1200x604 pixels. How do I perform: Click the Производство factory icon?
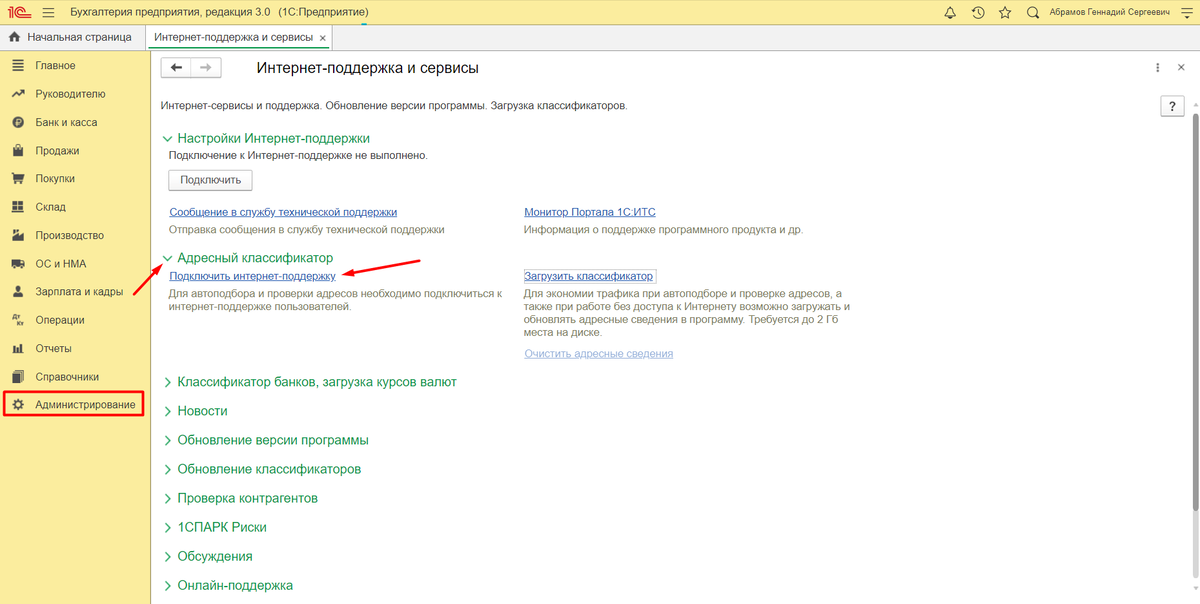tap(17, 236)
